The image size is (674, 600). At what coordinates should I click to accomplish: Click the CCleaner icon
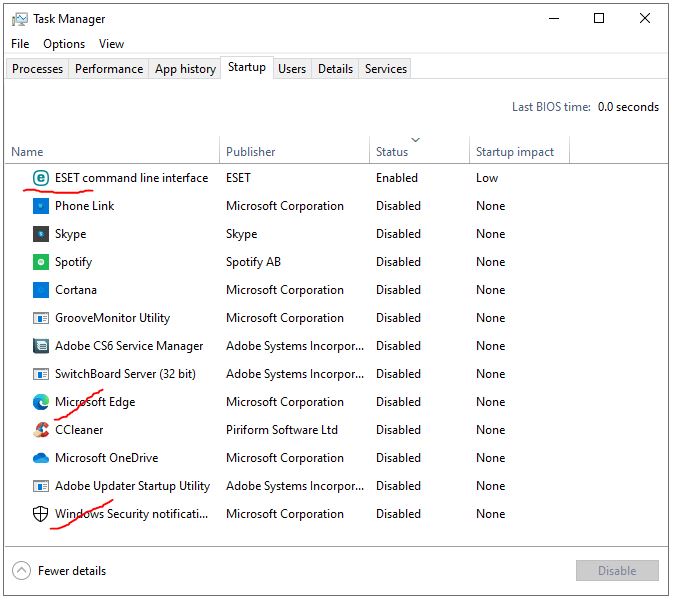[x=41, y=430]
